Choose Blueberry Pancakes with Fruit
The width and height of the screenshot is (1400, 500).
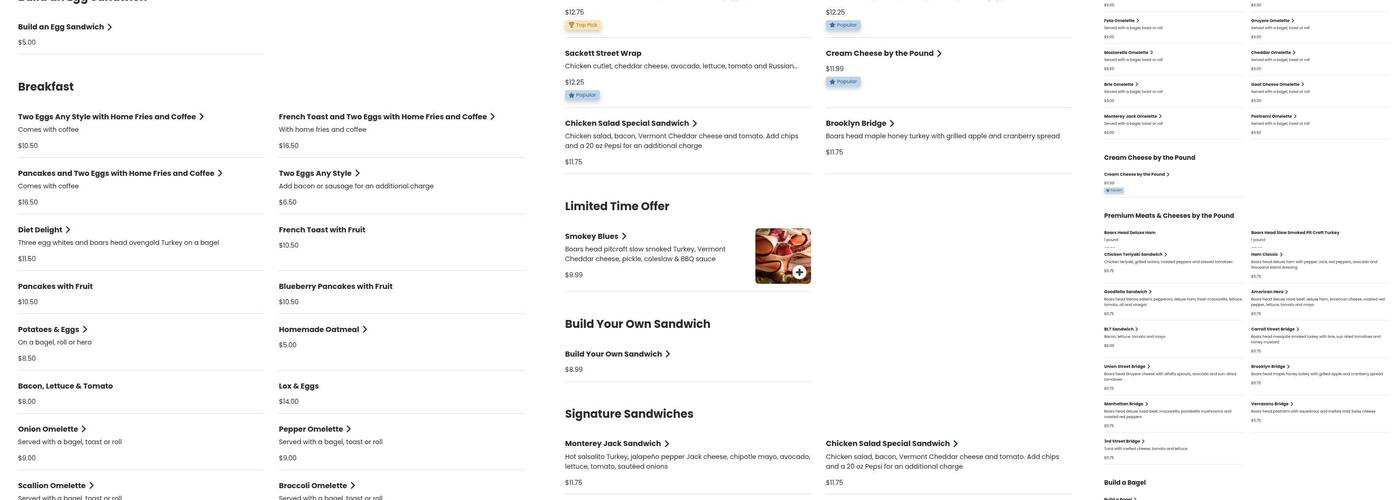(335, 286)
